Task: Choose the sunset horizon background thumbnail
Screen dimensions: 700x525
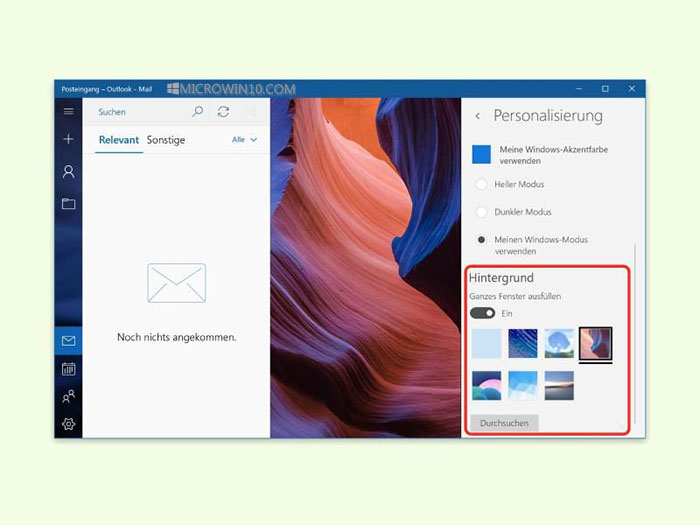Action: (559, 386)
